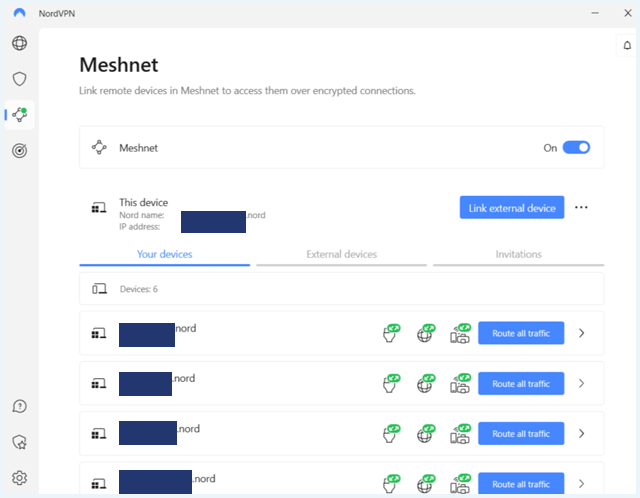
Task: Expand second device row with chevron
Action: [582, 383]
